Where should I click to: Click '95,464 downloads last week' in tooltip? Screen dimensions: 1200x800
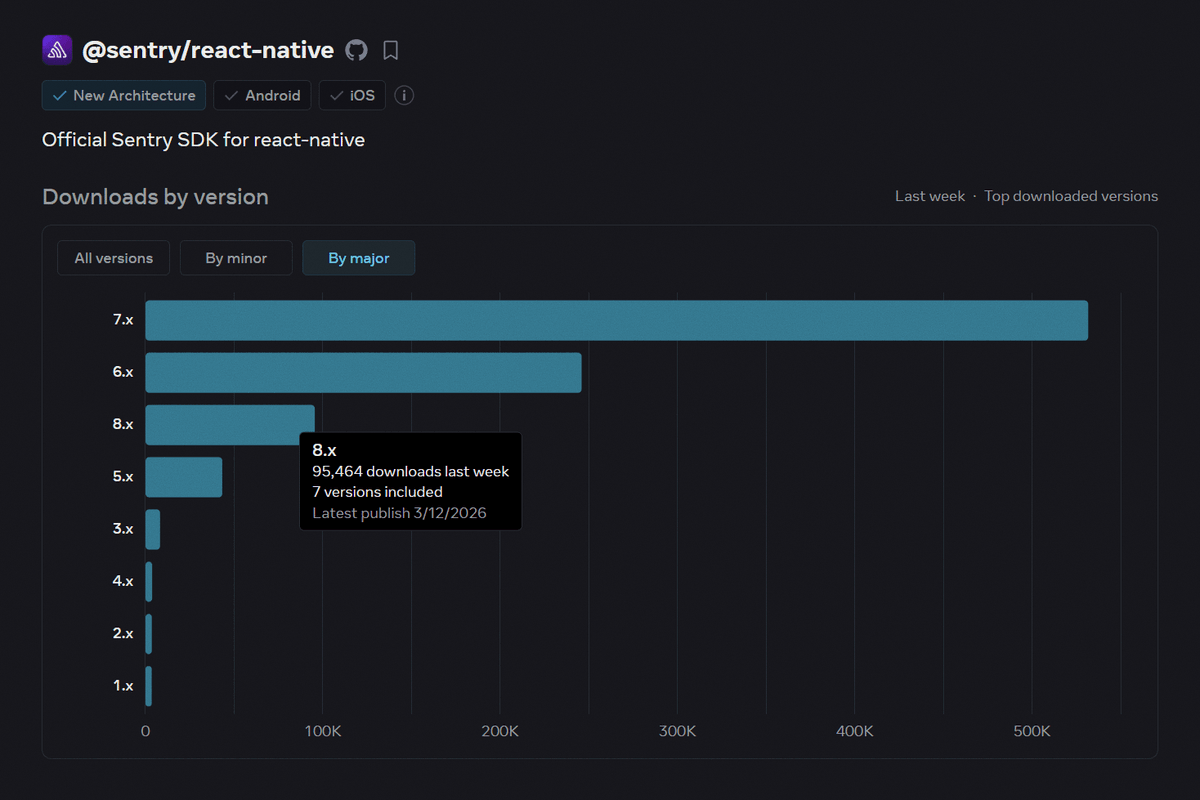click(x=411, y=471)
